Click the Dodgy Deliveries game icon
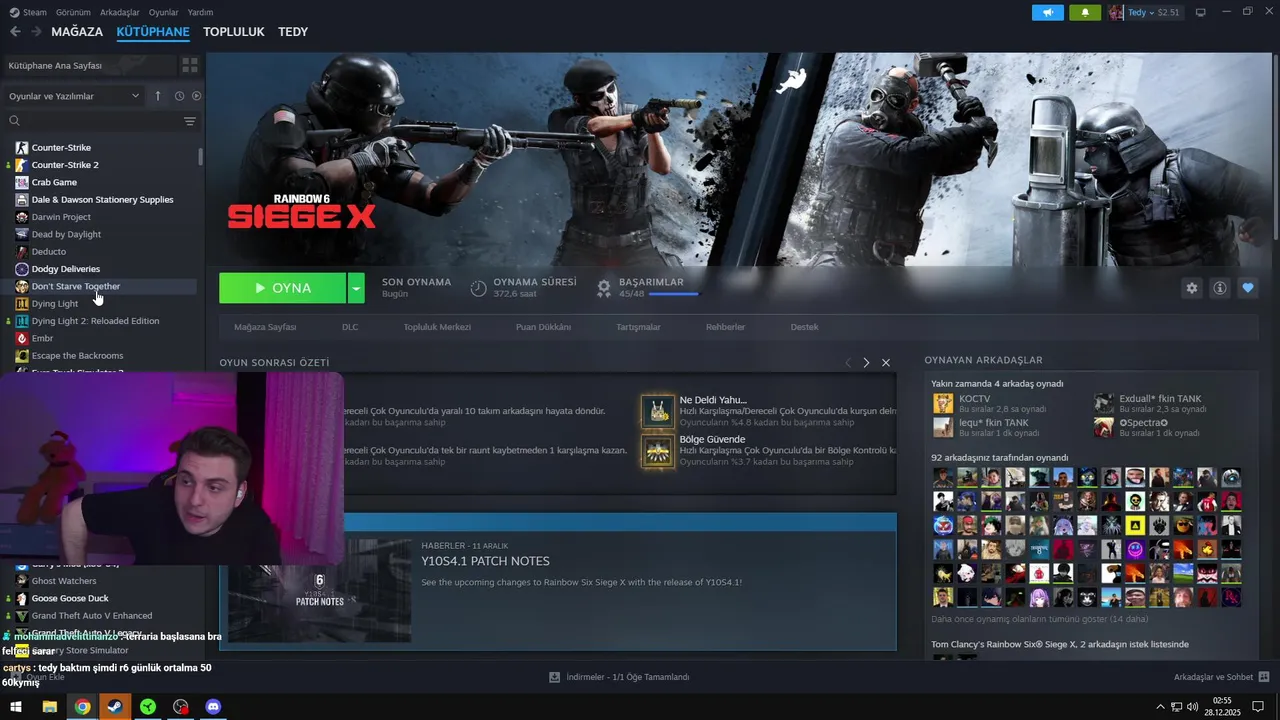 click(x=22, y=269)
